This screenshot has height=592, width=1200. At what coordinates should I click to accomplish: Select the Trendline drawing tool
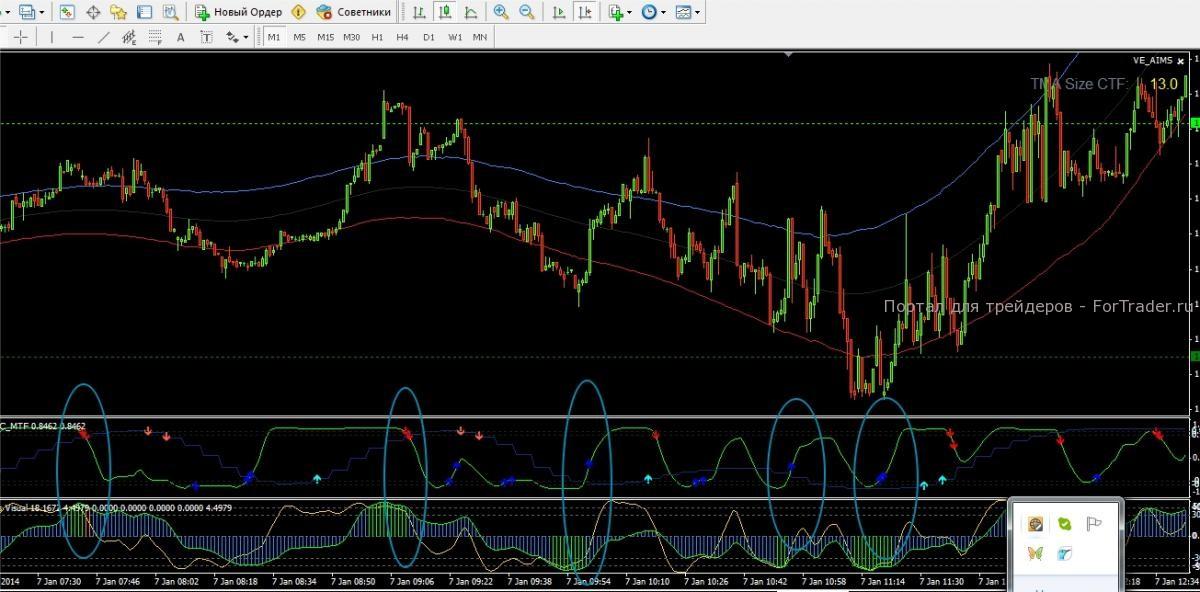click(103, 37)
